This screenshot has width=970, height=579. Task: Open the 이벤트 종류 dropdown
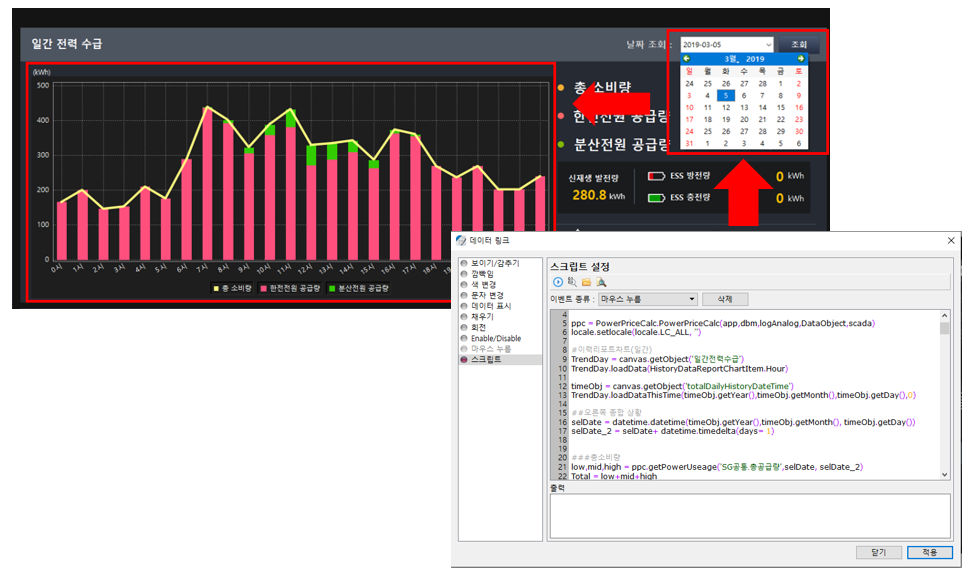tap(648, 299)
